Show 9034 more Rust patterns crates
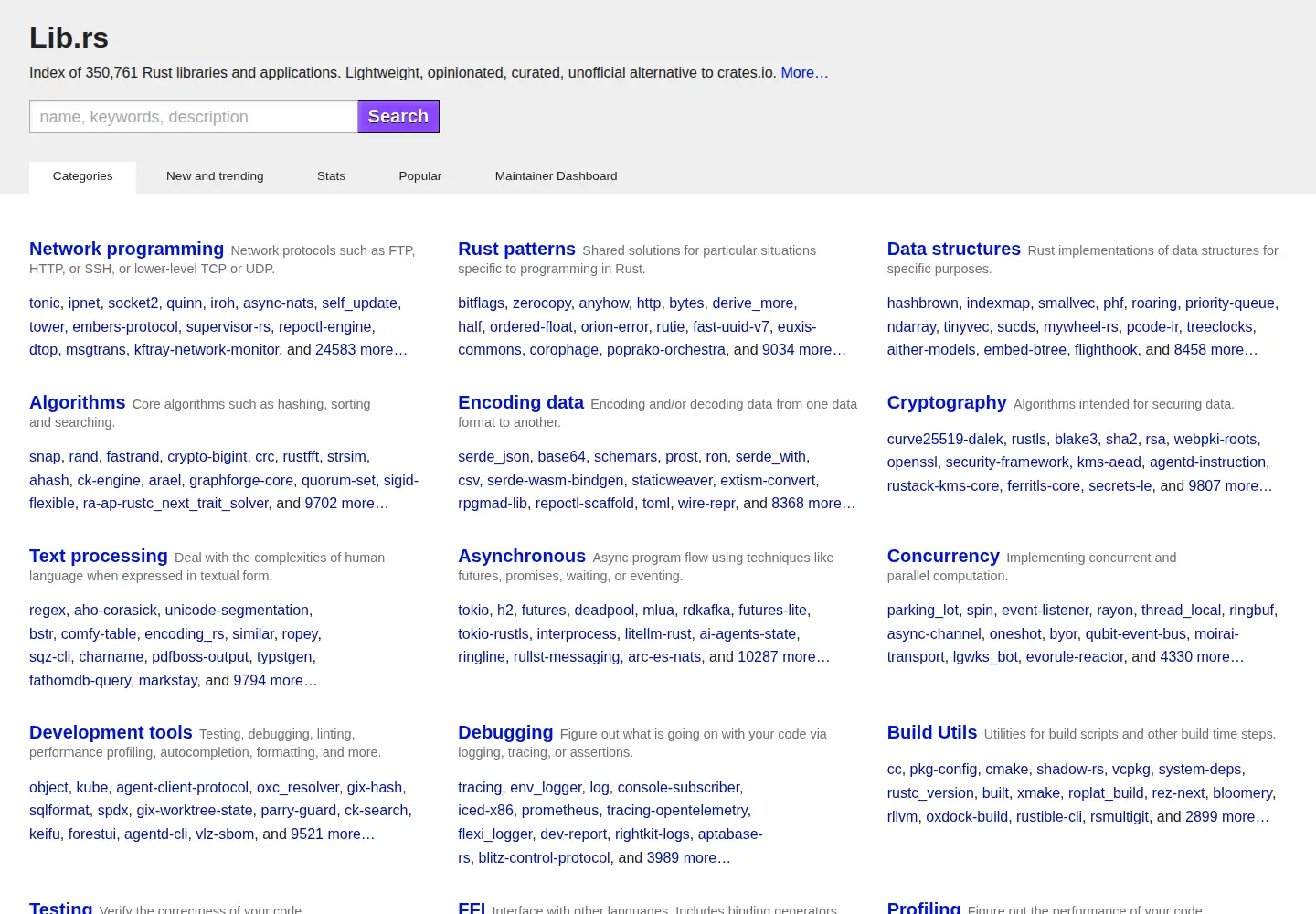Image resolution: width=1316 pixels, height=914 pixels. click(804, 349)
